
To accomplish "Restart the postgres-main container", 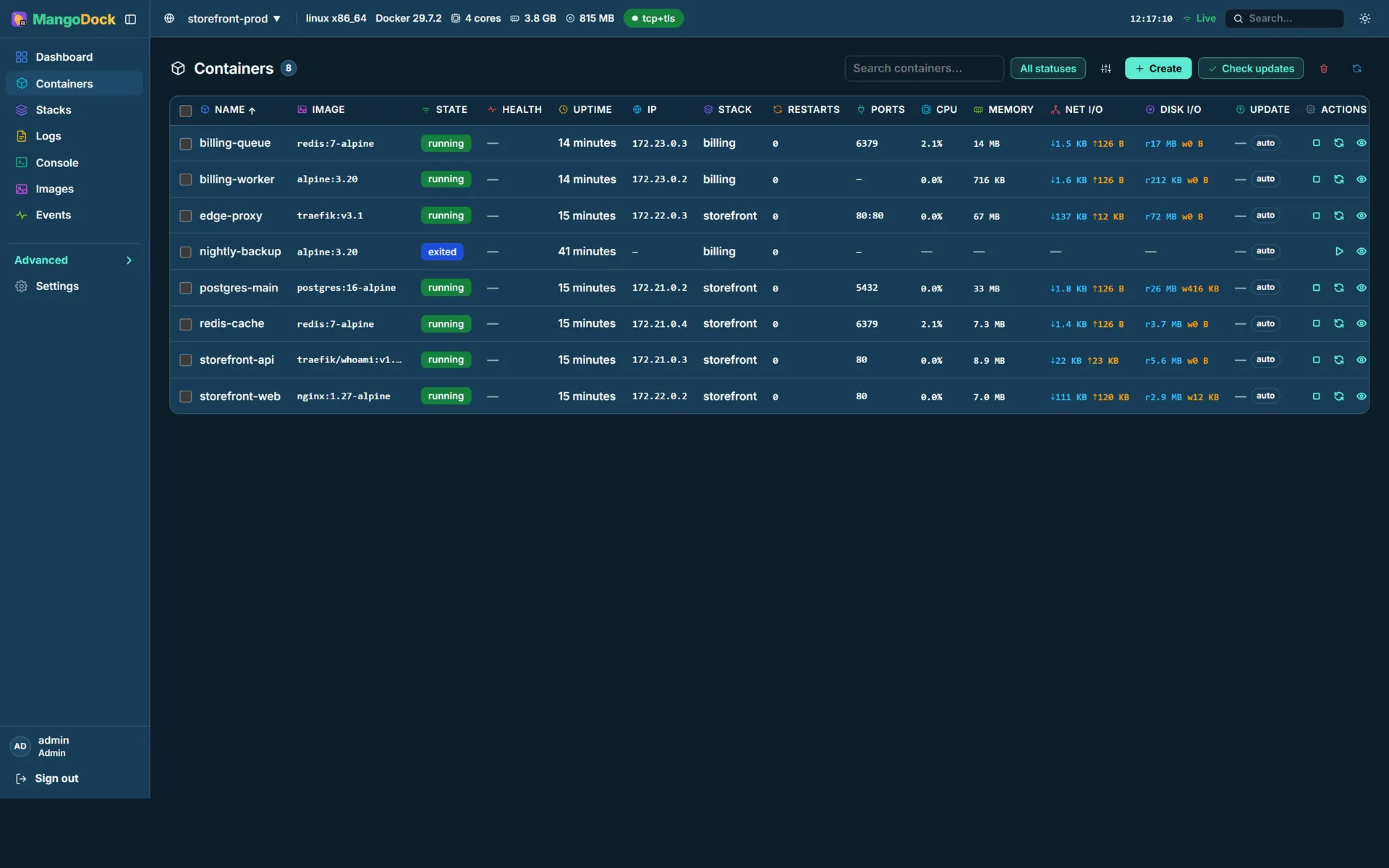I will point(1338,288).
